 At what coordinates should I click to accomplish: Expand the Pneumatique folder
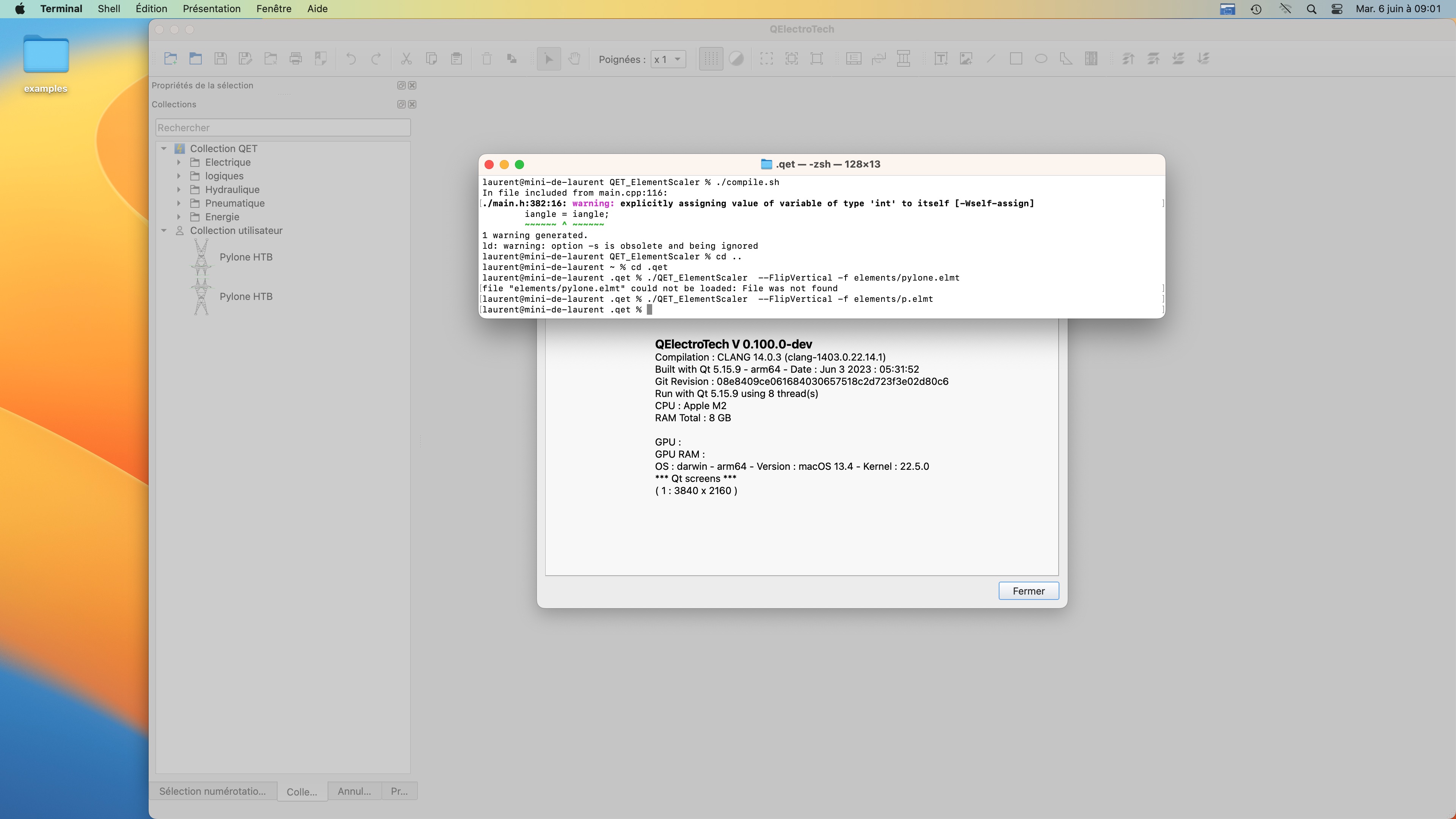(x=179, y=203)
